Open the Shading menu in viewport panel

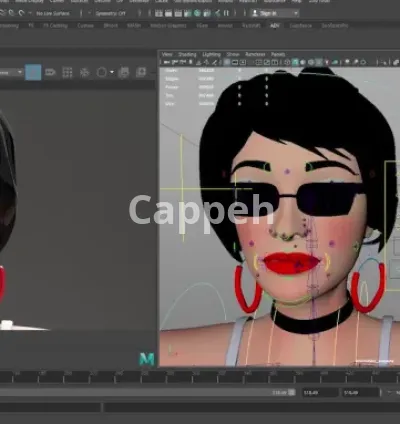(x=187, y=54)
